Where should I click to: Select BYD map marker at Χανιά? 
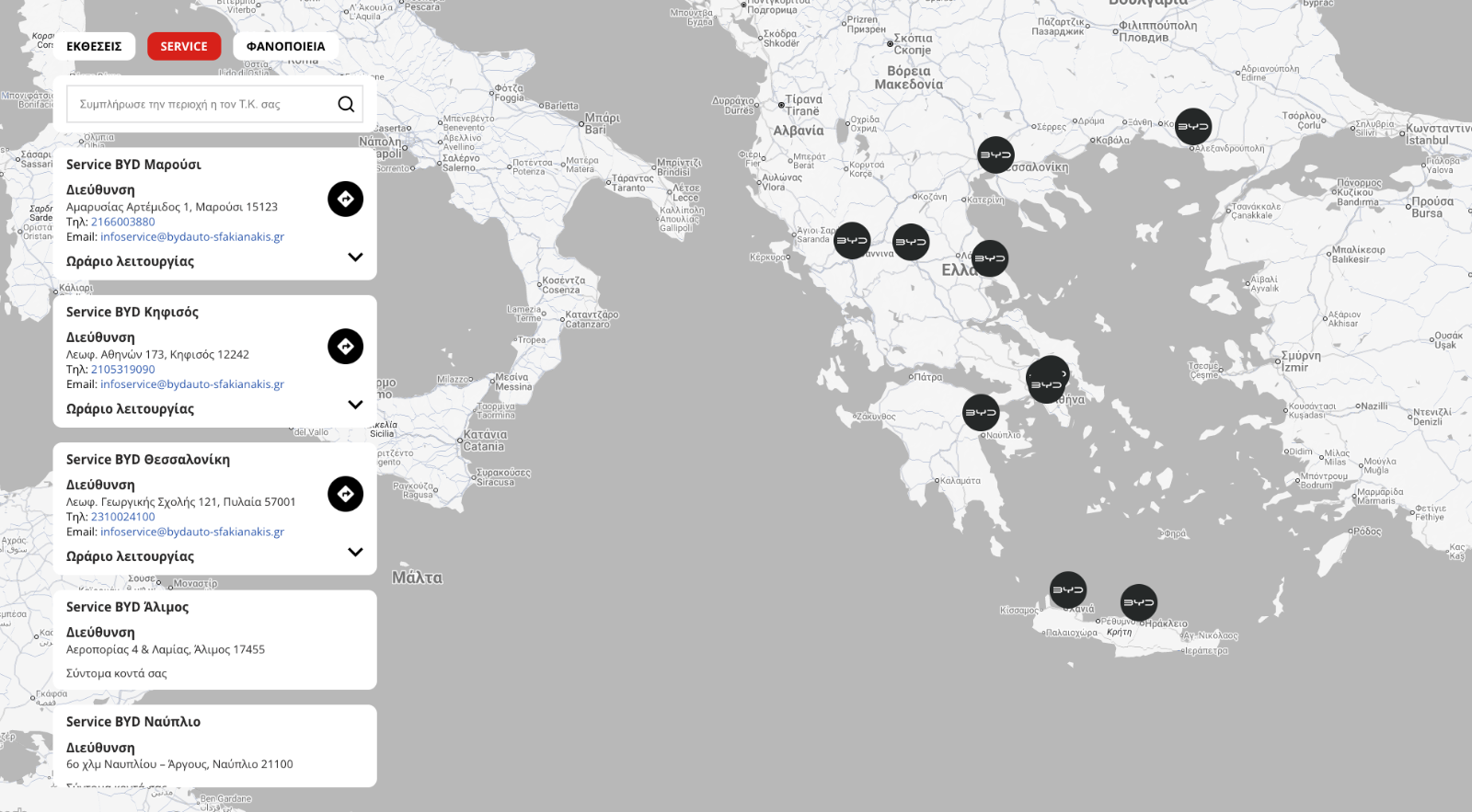(x=1068, y=590)
